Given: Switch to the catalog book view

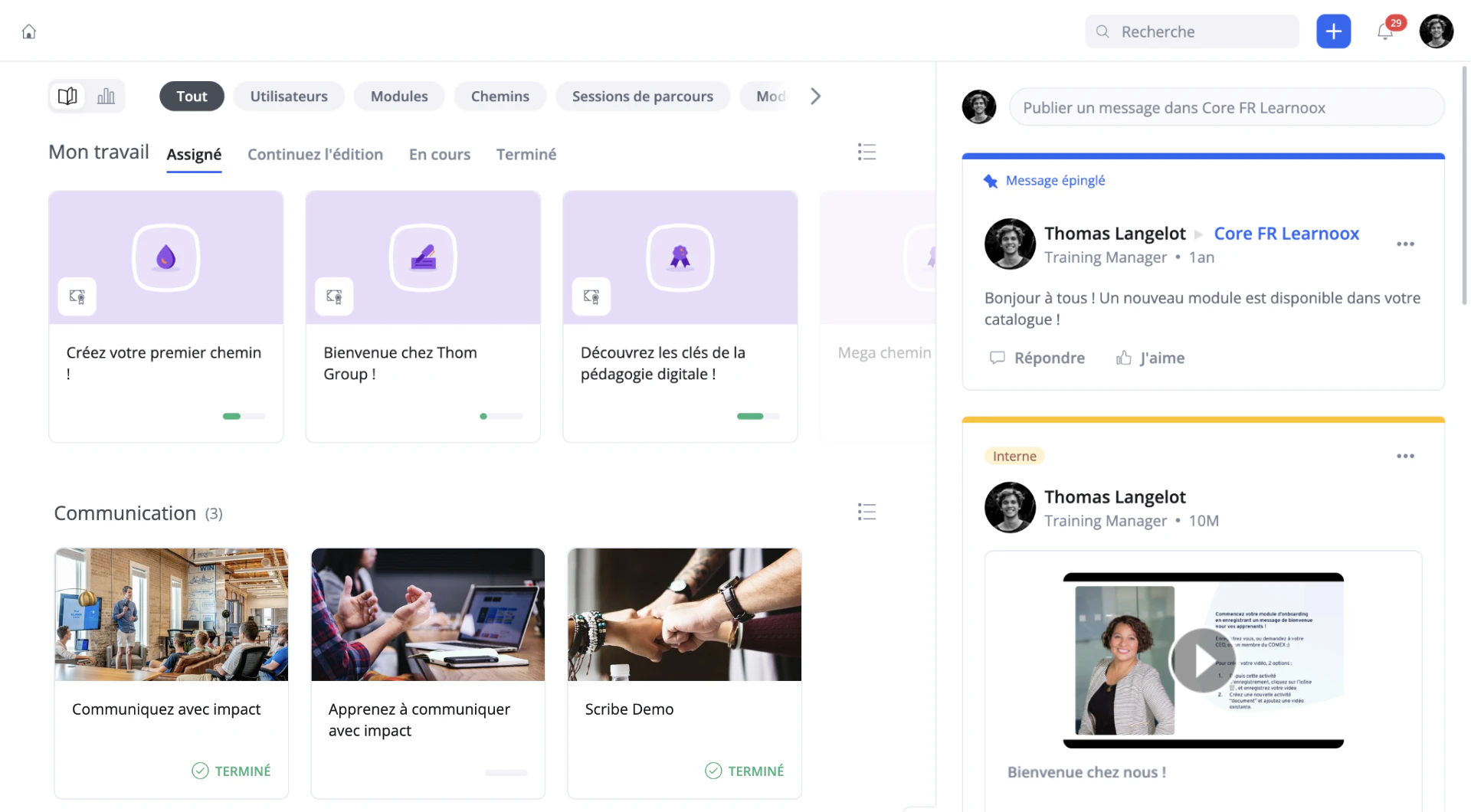Looking at the screenshot, I should 67,96.
